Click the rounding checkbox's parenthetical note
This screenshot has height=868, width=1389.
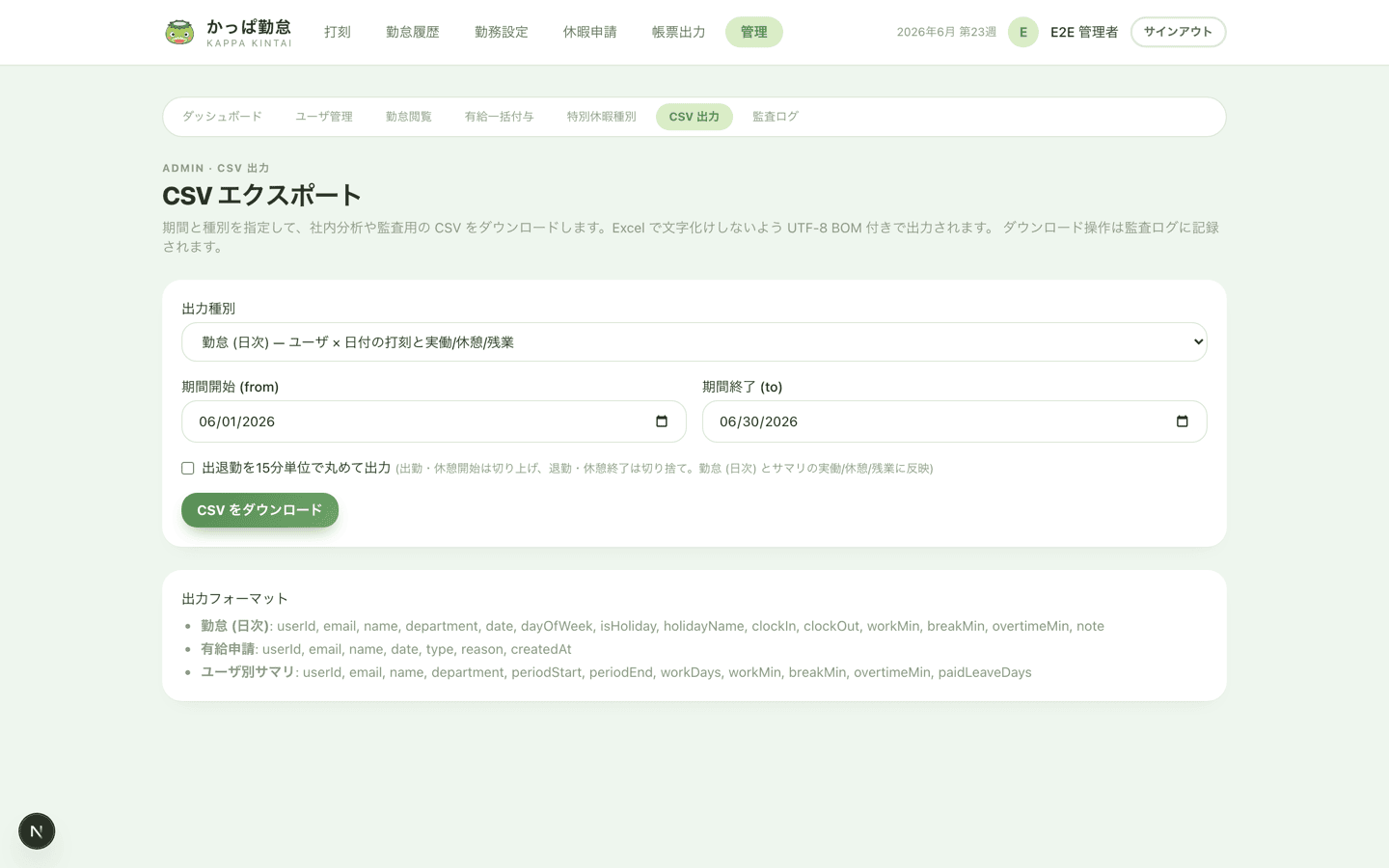click(665, 469)
